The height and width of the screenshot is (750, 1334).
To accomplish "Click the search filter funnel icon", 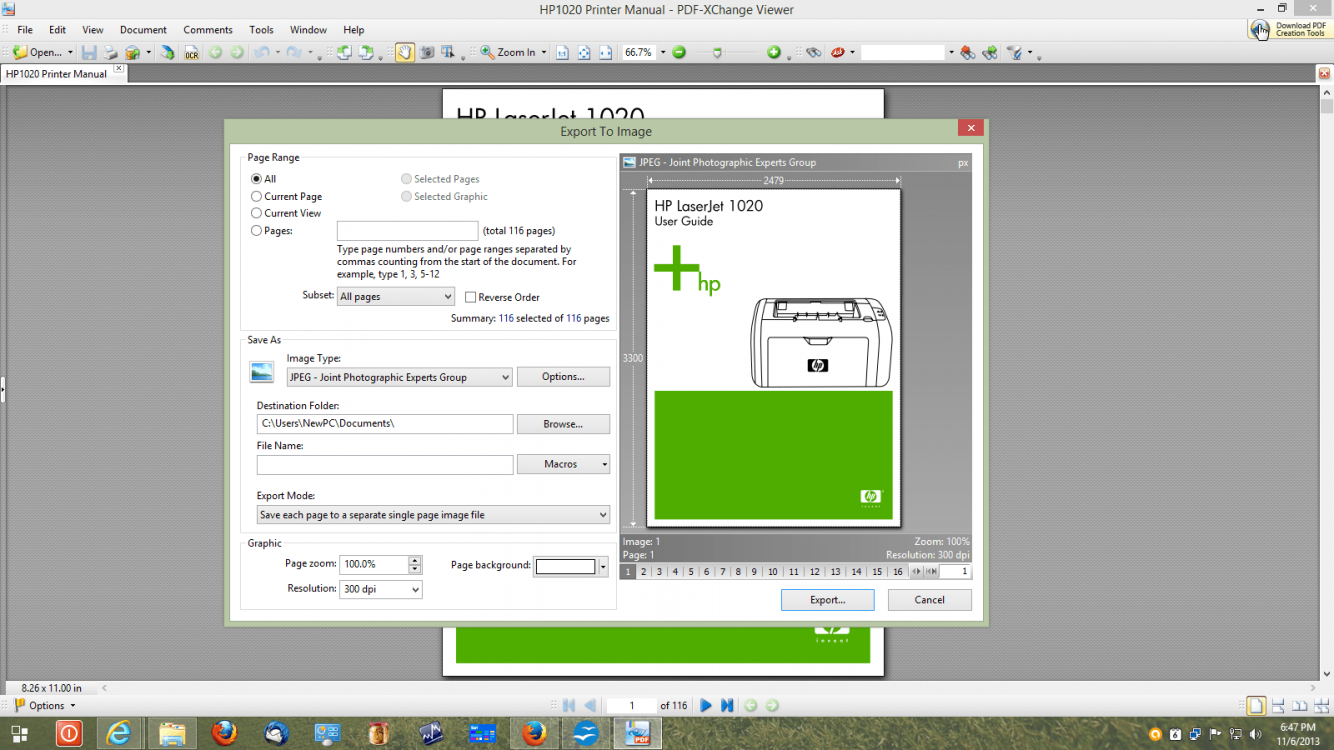I will point(1014,52).
